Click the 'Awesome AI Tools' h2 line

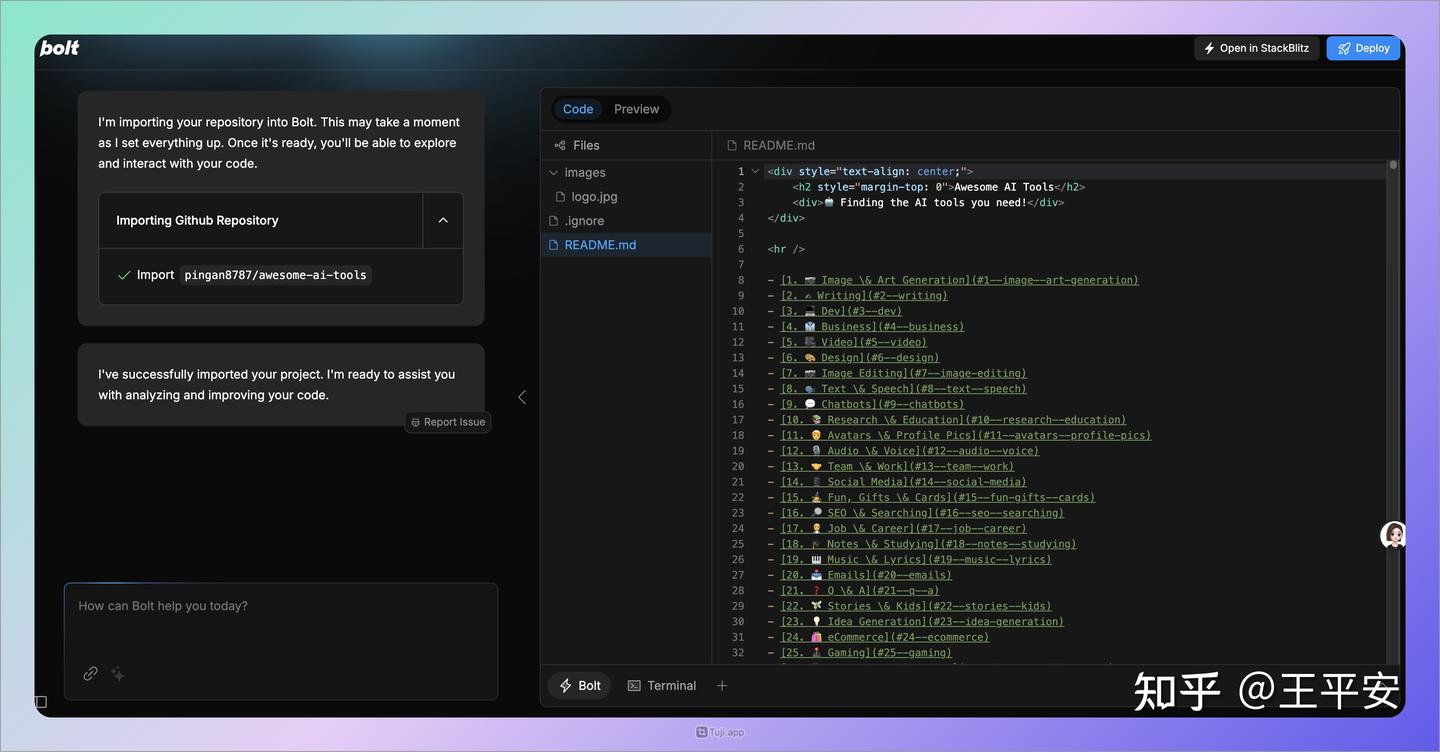point(939,187)
